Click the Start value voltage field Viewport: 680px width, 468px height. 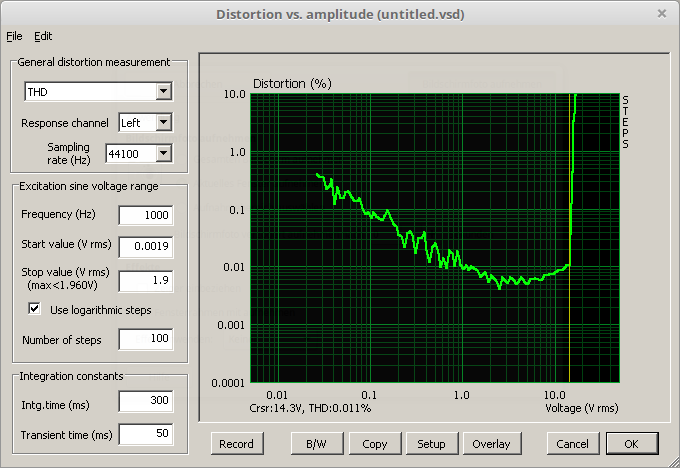click(x=145, y=246)
